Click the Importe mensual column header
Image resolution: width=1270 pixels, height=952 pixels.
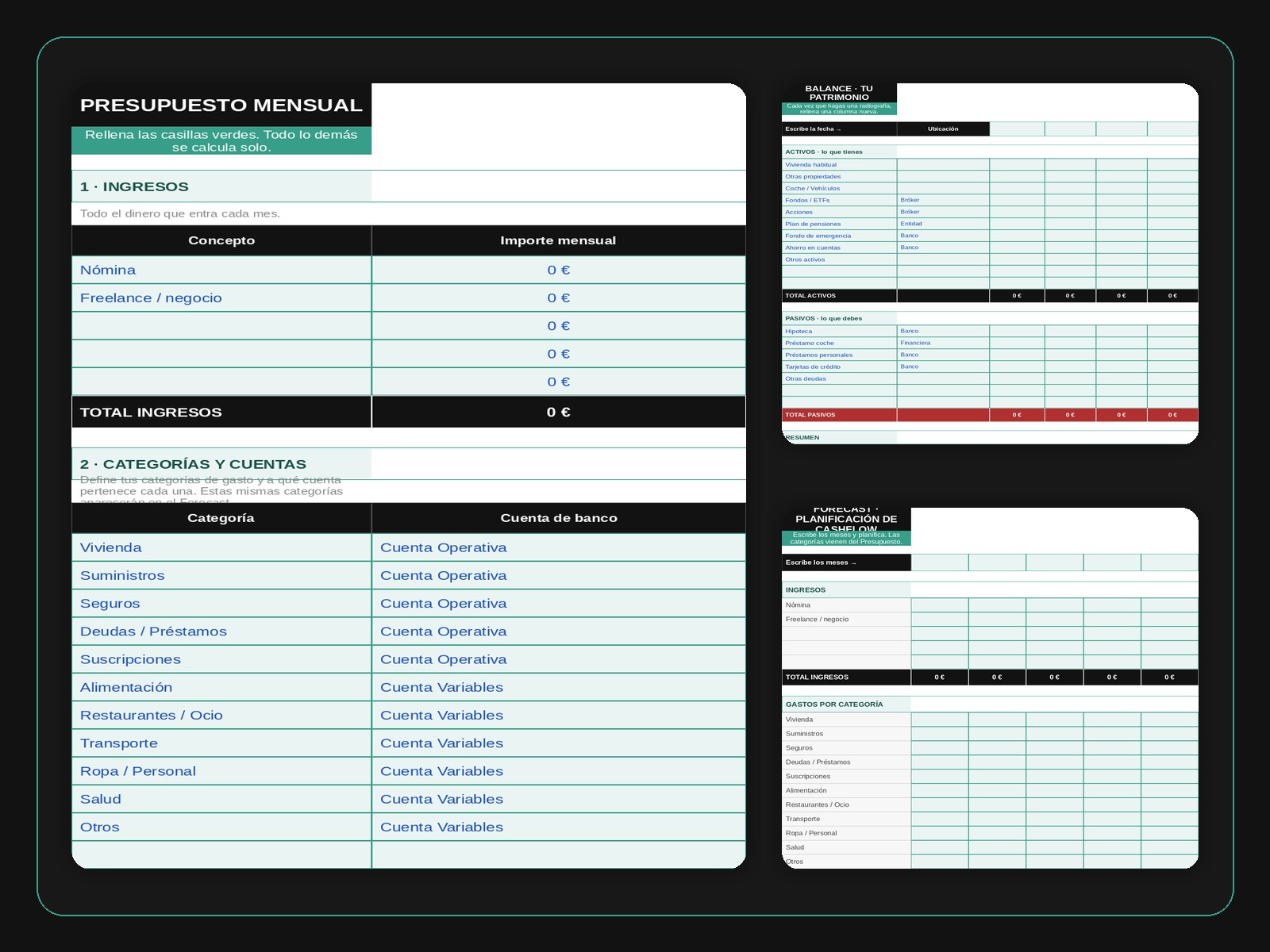559,240
